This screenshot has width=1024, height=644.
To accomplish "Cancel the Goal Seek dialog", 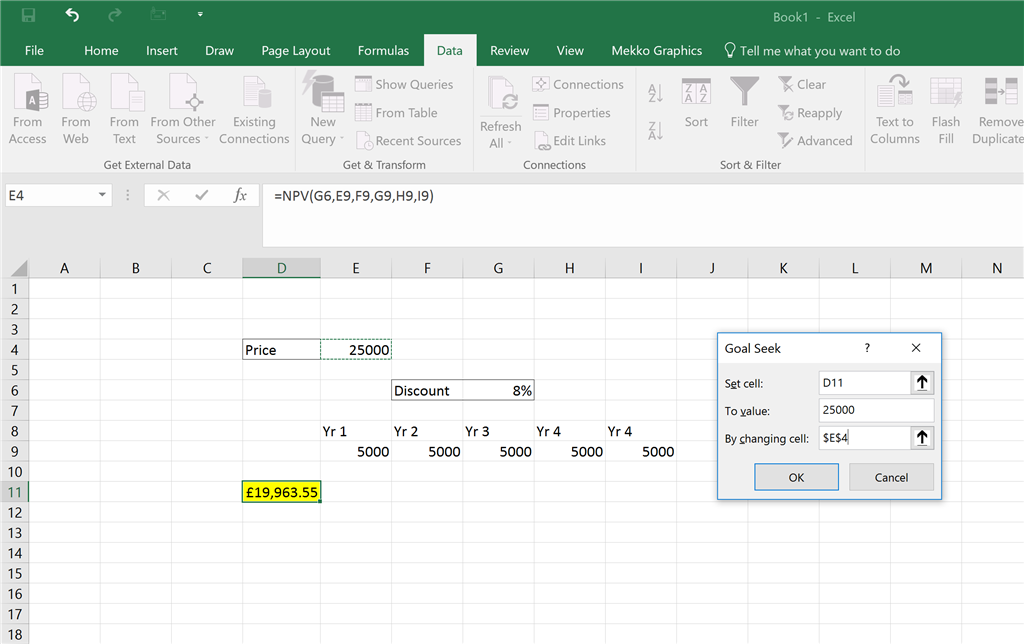I will tap(891, 477).
